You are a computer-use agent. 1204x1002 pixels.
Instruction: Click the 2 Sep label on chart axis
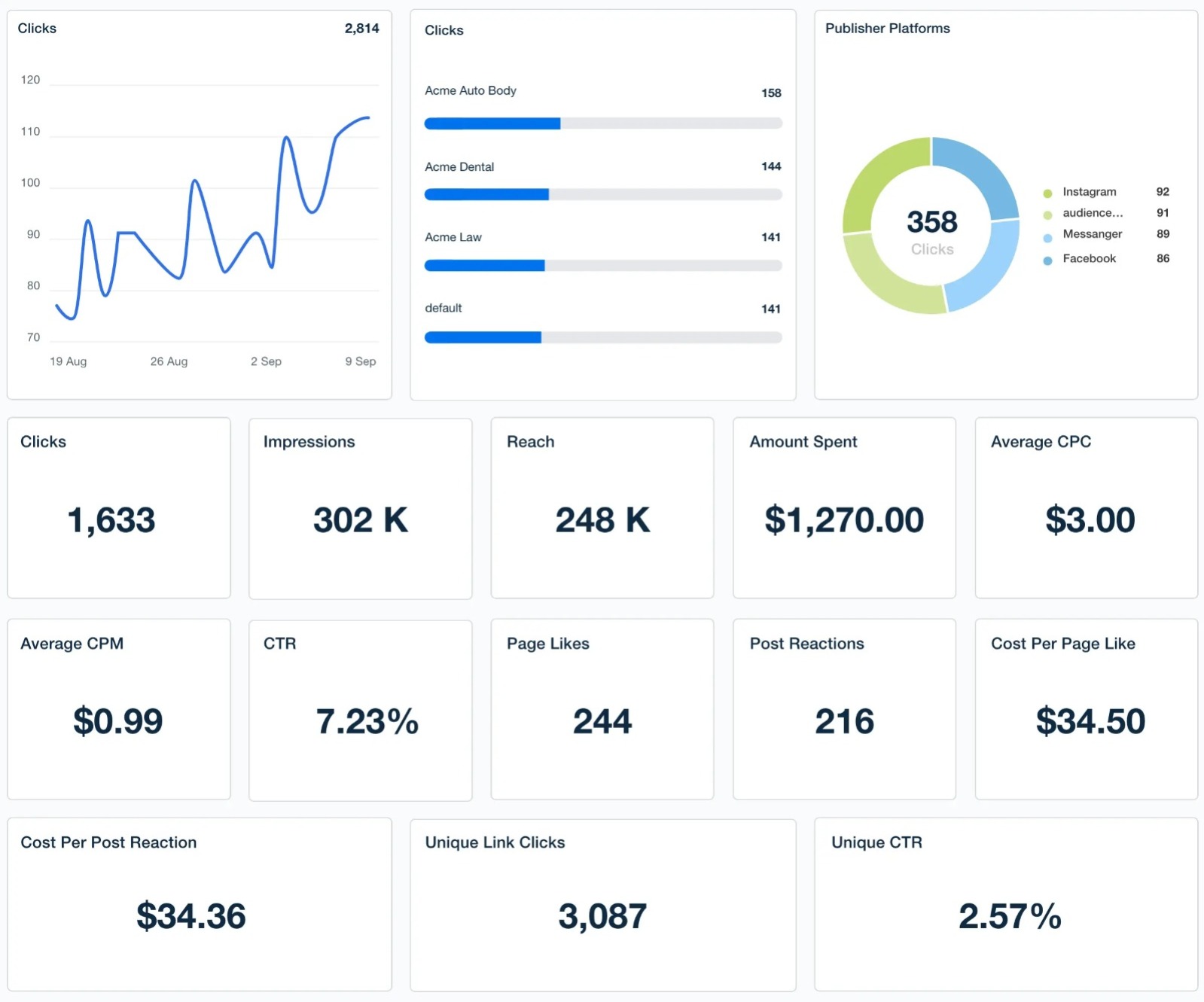click(x=266, y=362)
